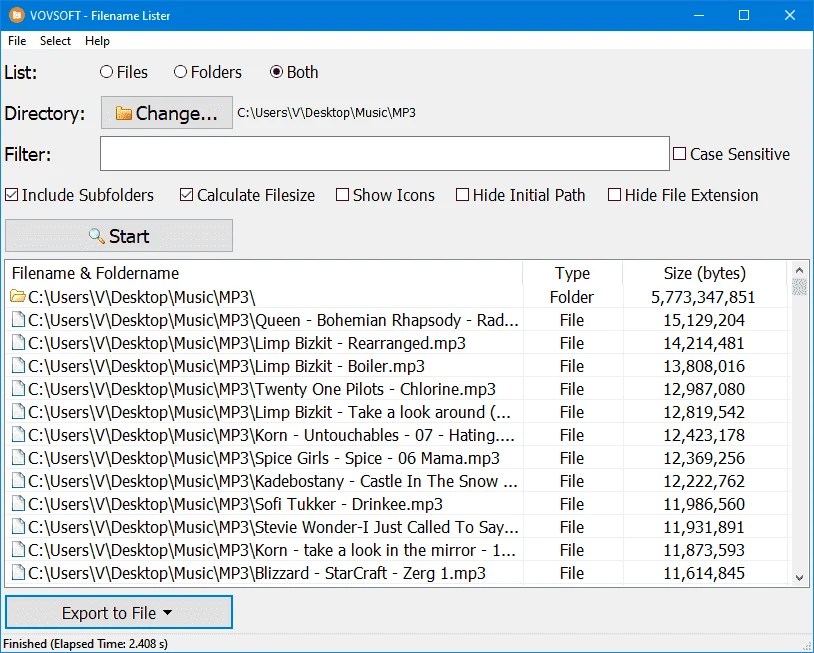This screenshot has width=814, height=653.
Task: Click file icon of Korn - take a look in the mirror
Action: click(x=18, y=550)
